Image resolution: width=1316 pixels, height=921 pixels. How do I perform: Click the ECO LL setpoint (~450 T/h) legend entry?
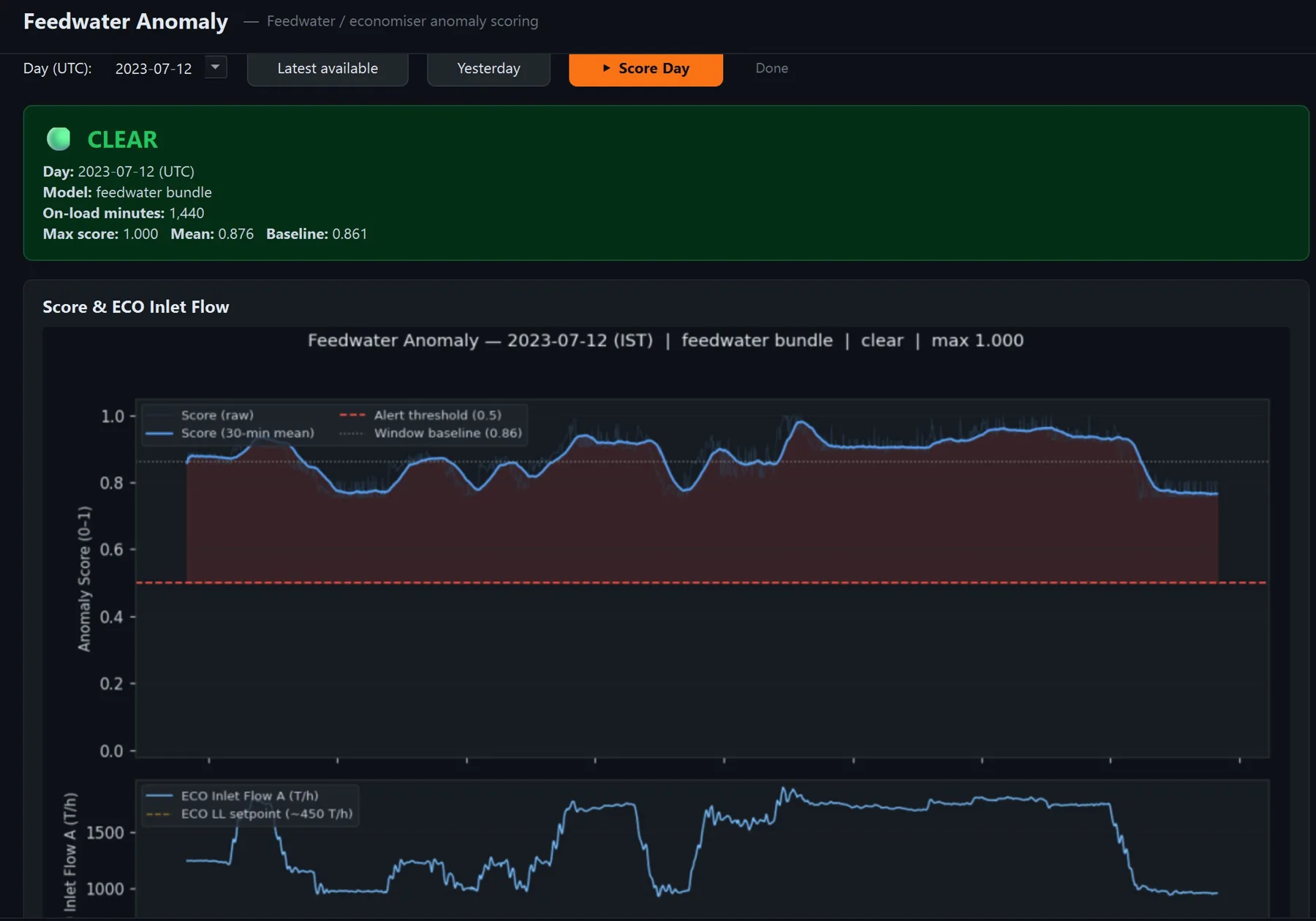[x=249, y=814]
